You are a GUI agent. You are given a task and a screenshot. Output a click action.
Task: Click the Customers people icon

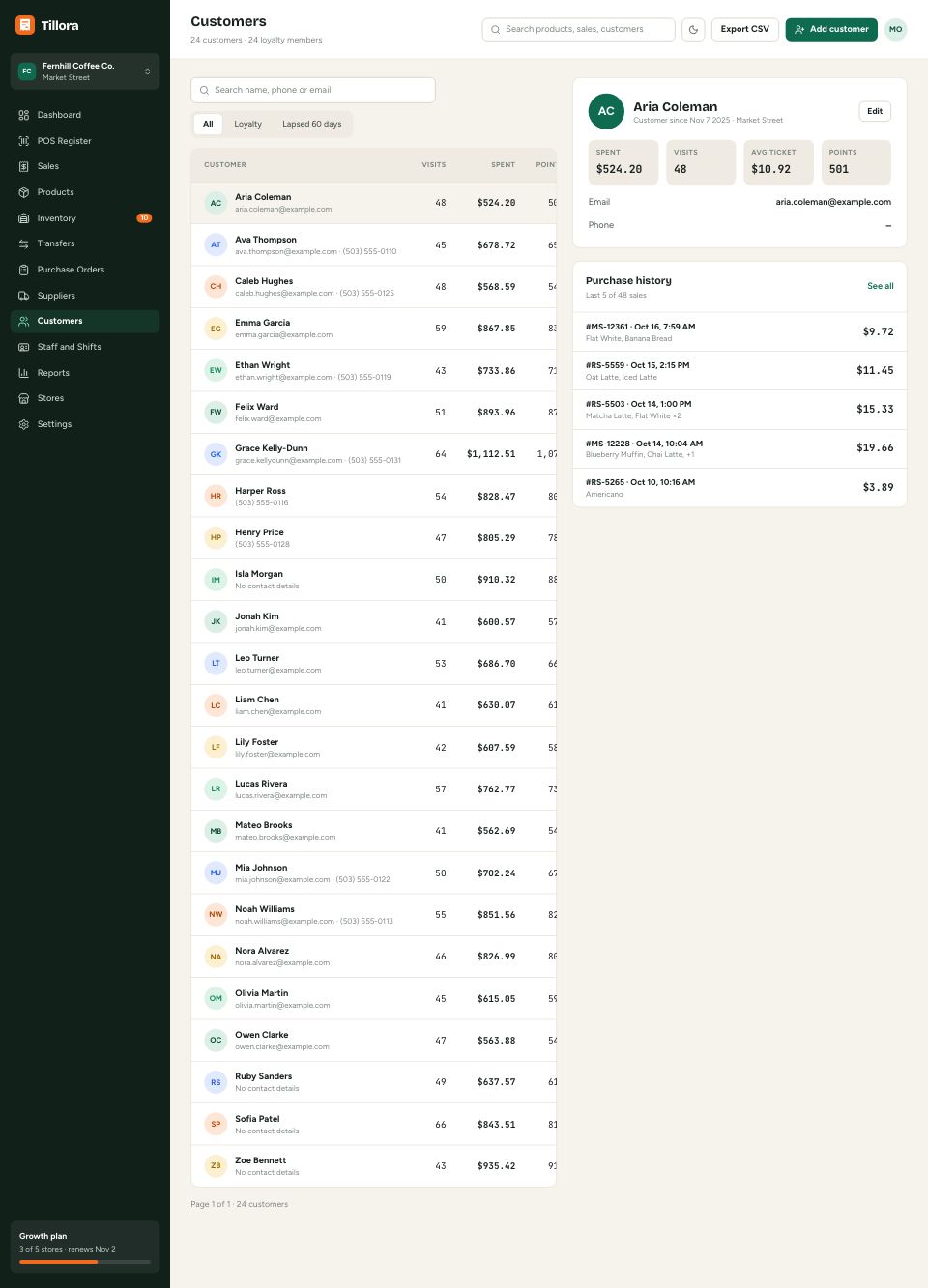[23, 321]
